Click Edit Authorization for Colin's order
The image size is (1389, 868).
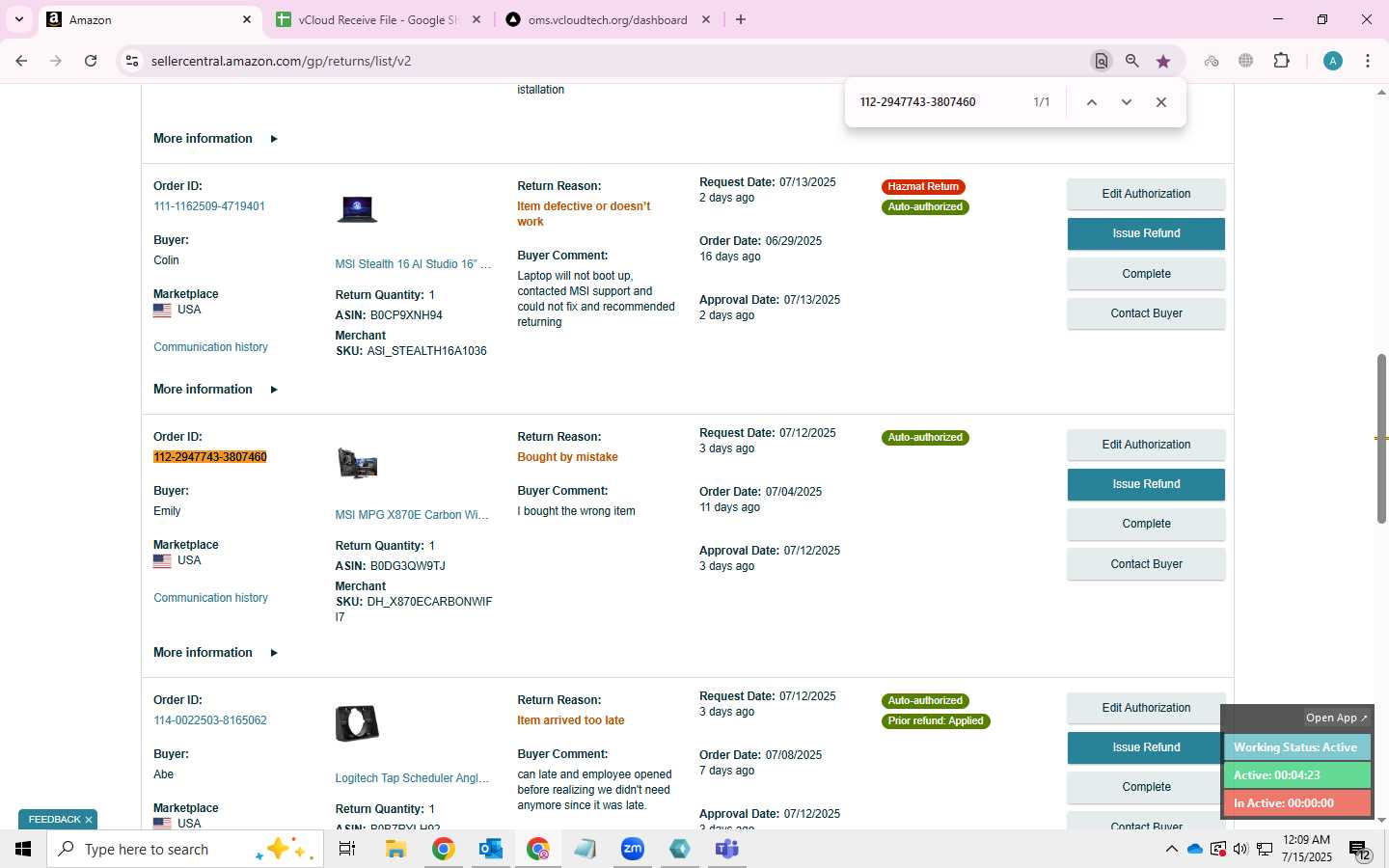coord(1146,194)
